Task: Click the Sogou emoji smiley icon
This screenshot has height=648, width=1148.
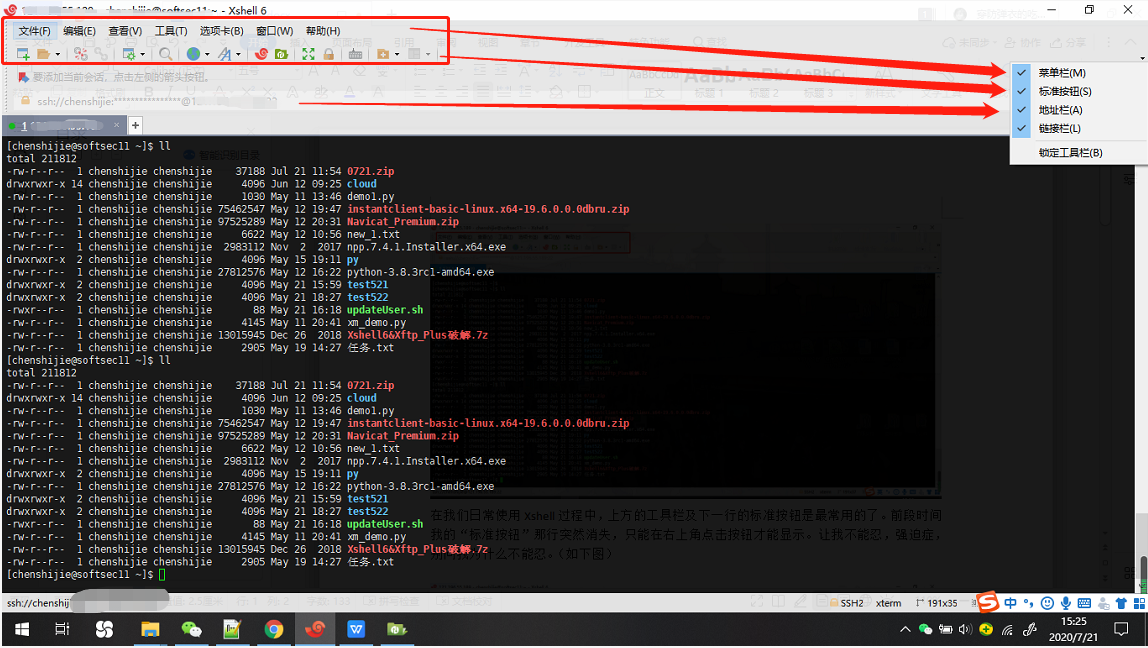Action: pyautogui.click(x=1048, y=603)
